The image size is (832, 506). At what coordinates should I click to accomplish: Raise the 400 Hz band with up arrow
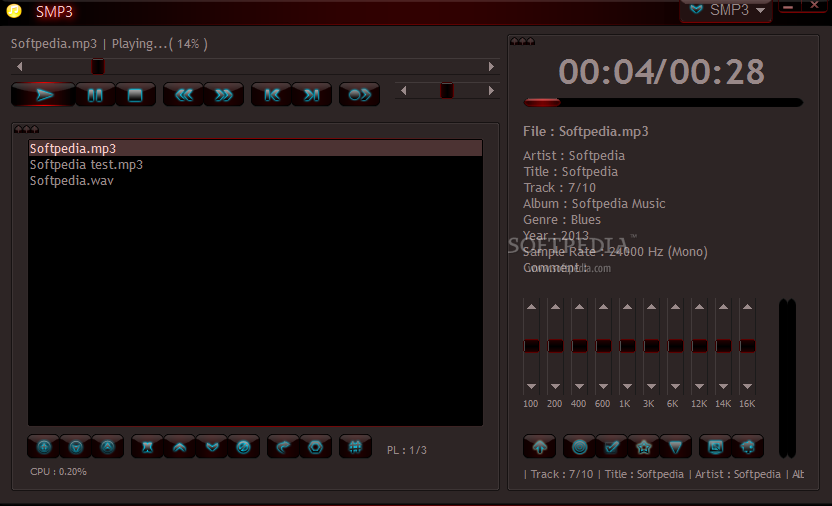[579, 307]
